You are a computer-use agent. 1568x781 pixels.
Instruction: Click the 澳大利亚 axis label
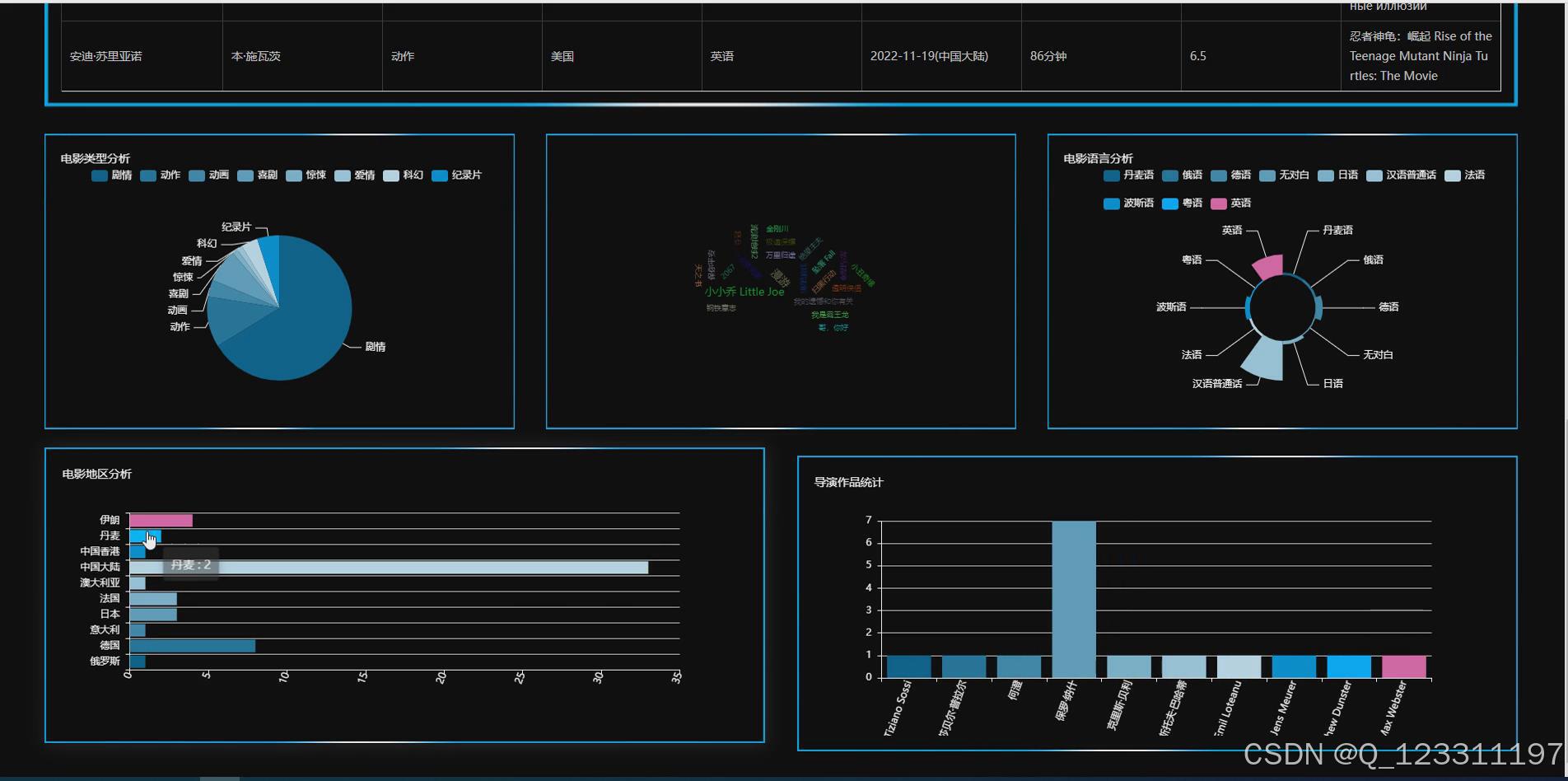click(100, 583)
